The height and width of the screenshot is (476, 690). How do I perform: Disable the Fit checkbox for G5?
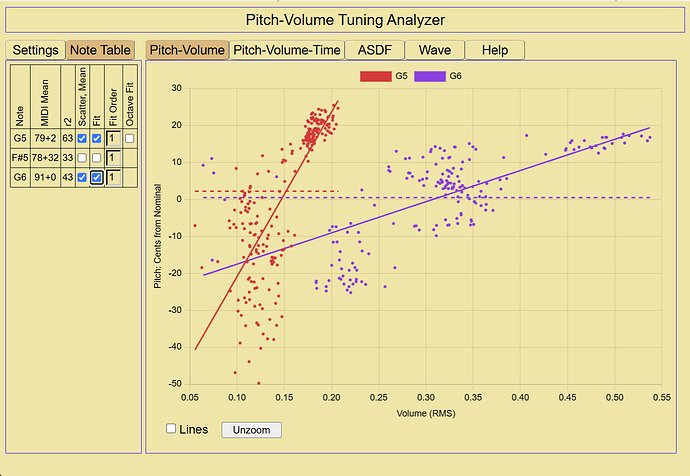coord(96,139)
